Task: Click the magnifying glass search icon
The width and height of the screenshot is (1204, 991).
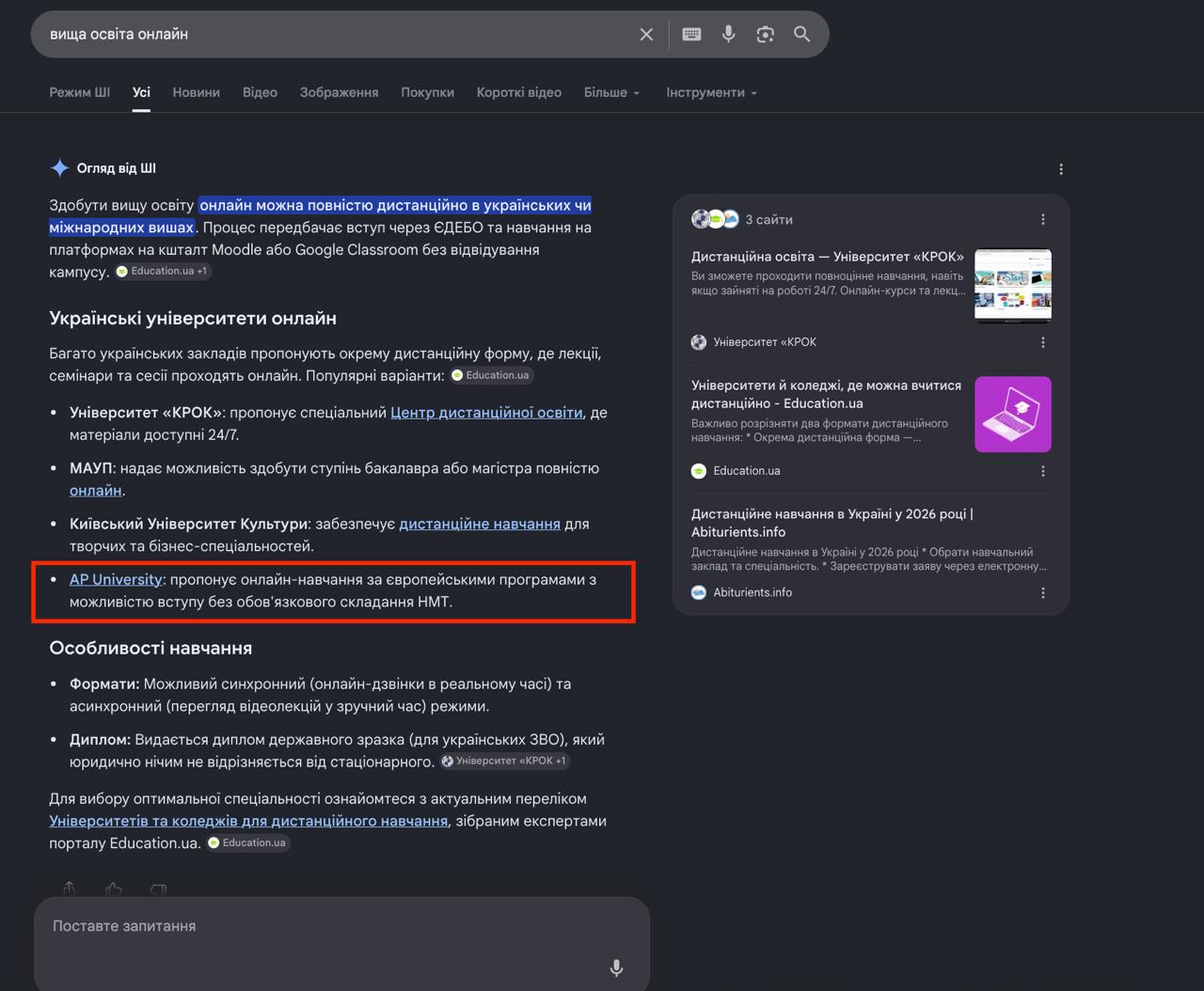Action: 801,35
